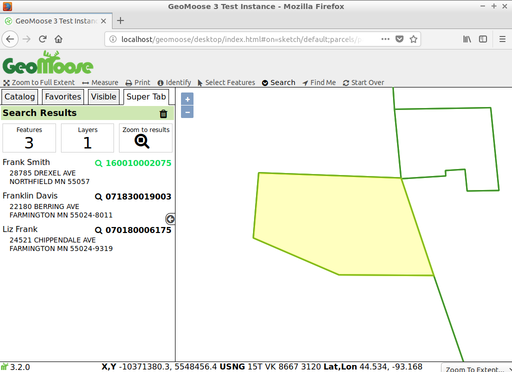Click the Features count box
Image resolution: width=512 pixels, height=372 pixels.
29,138
